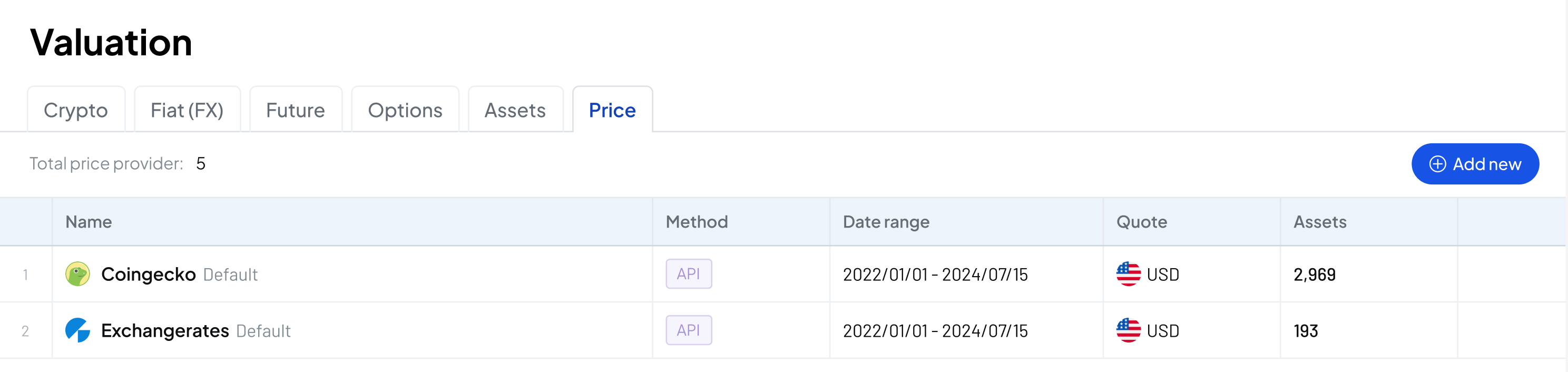Open the Coingecko provider name
Screen dimensions: 1568x372
(x=148, y=274)
